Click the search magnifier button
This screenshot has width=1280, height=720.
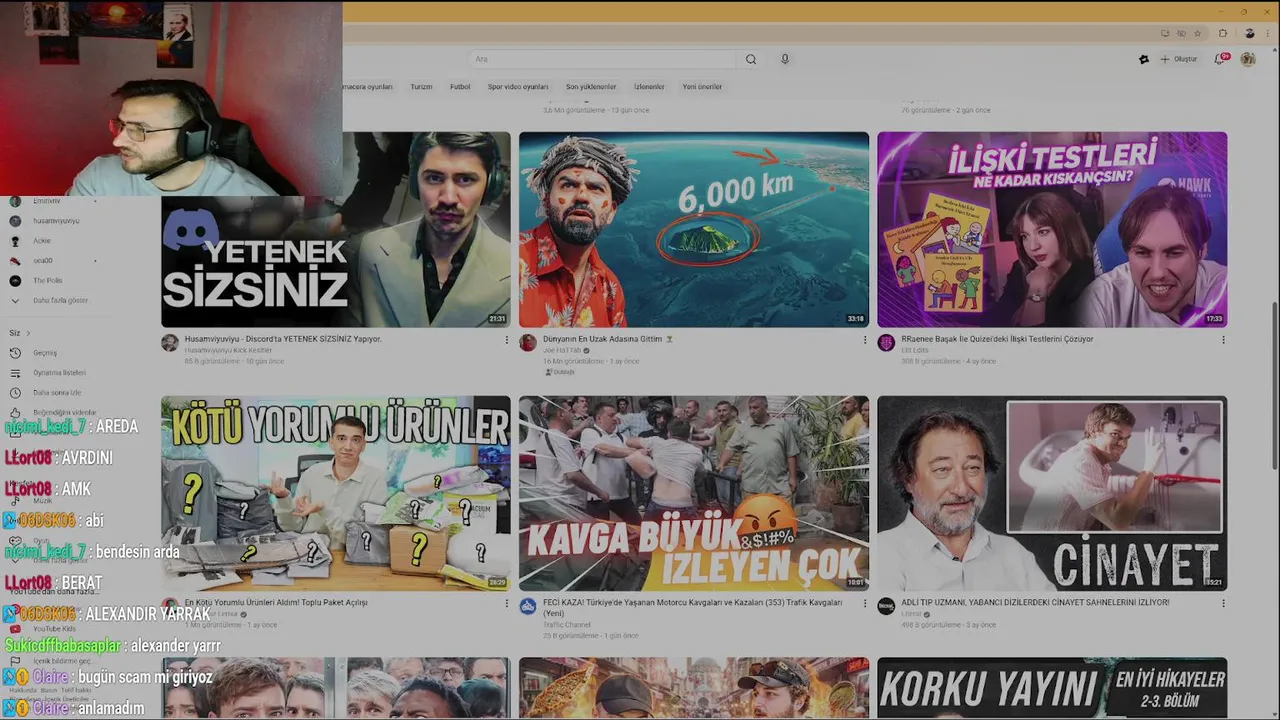click(x=751, y=59)
